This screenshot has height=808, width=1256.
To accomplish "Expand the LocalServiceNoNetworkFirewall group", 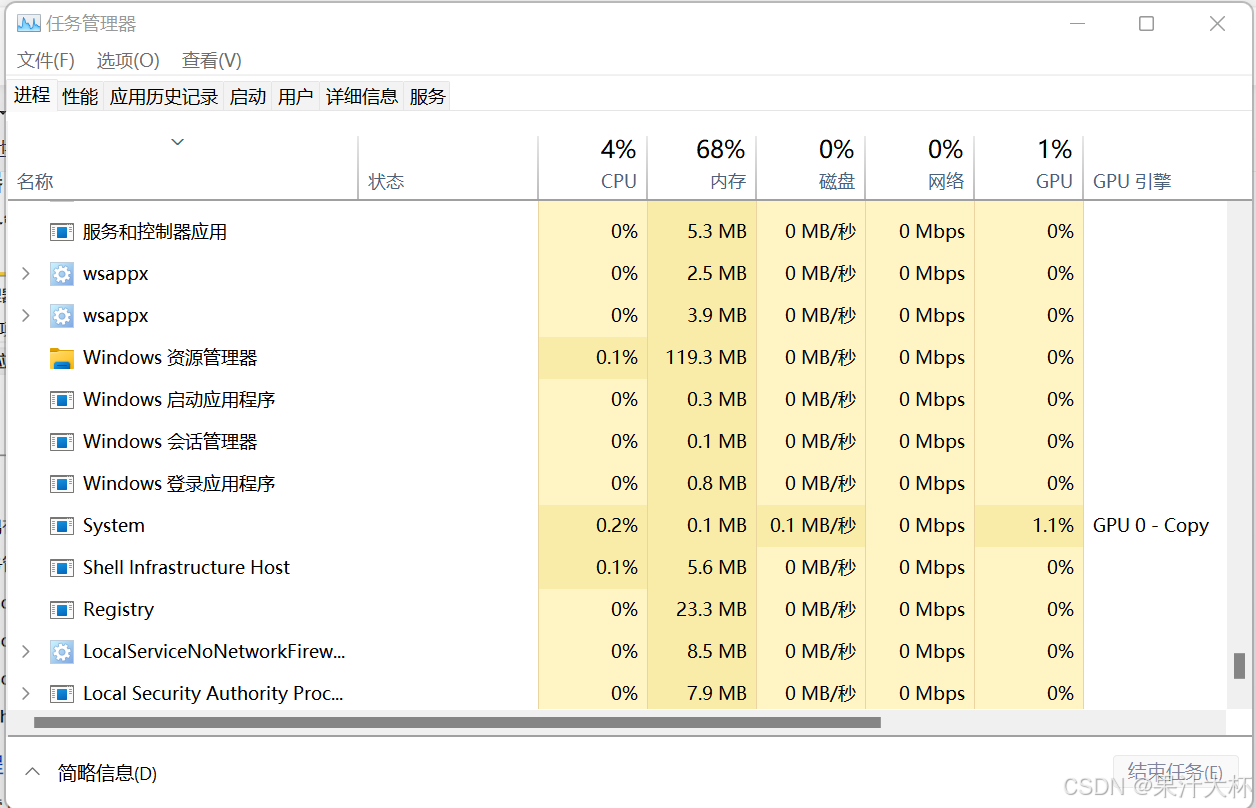I will pyautogui.click(x=26, y=651).
